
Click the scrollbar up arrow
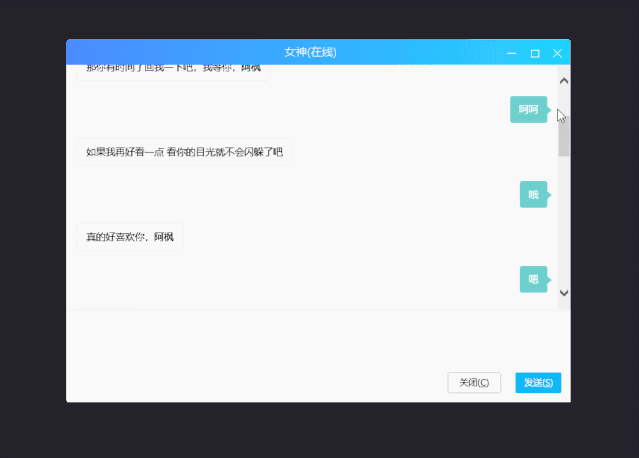(564, 81)
